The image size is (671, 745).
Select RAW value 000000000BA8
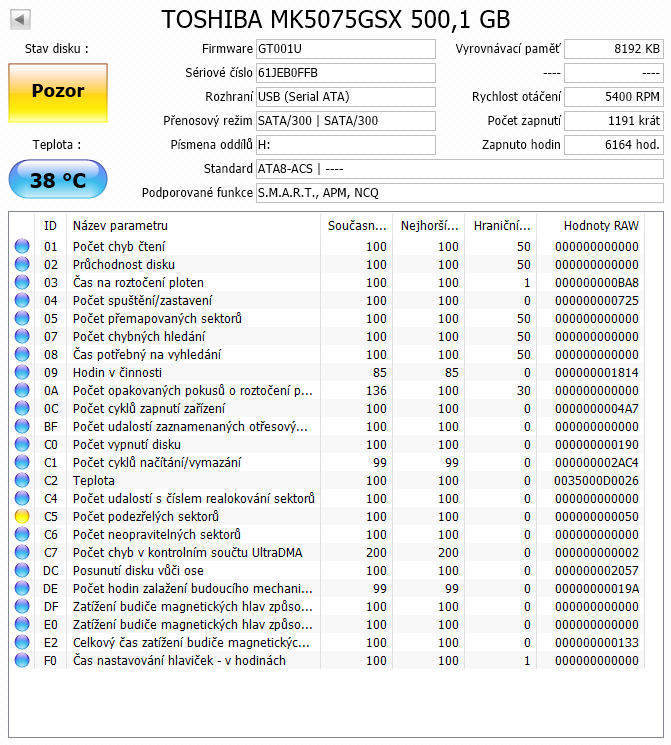597,282
